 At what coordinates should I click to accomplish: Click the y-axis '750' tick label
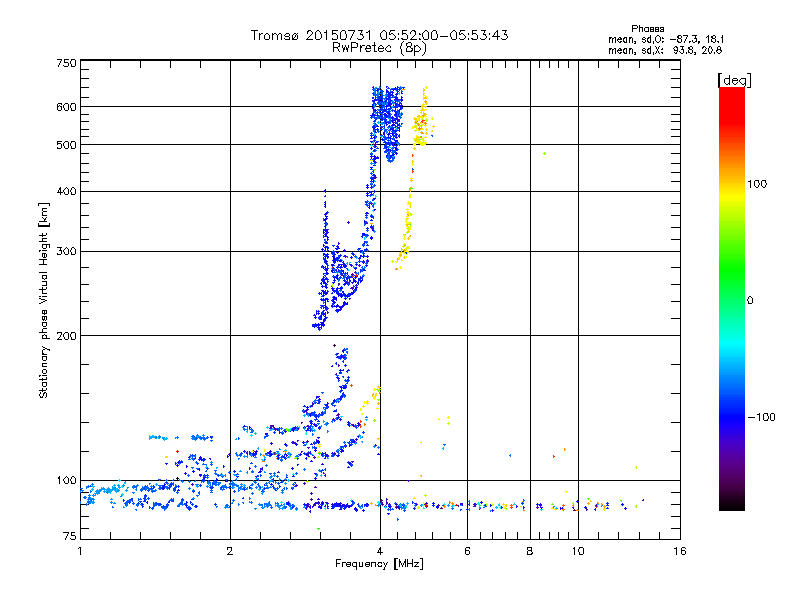(x=66, y=63)
